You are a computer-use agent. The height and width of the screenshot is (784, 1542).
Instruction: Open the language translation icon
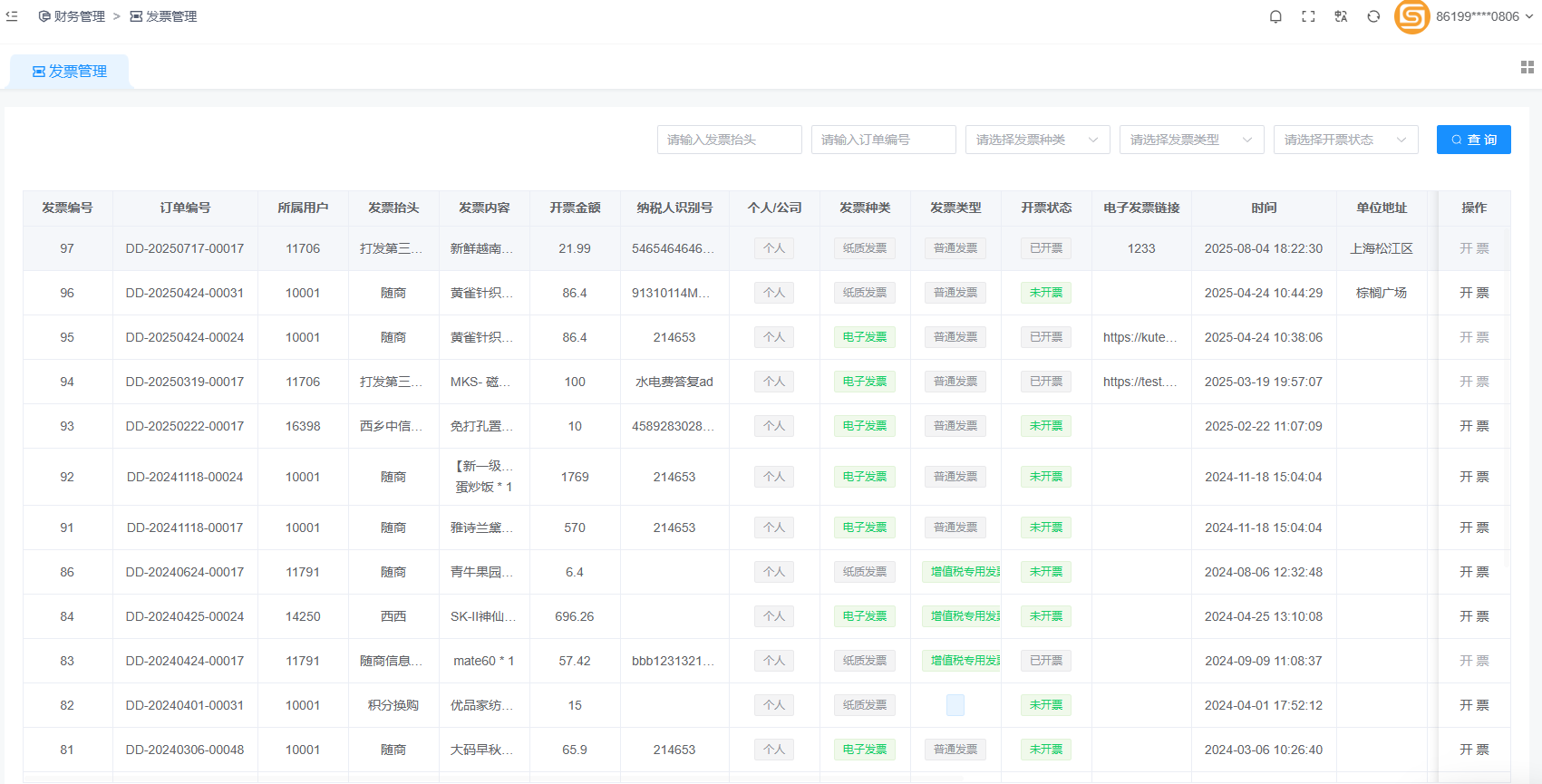point(1341,16)
